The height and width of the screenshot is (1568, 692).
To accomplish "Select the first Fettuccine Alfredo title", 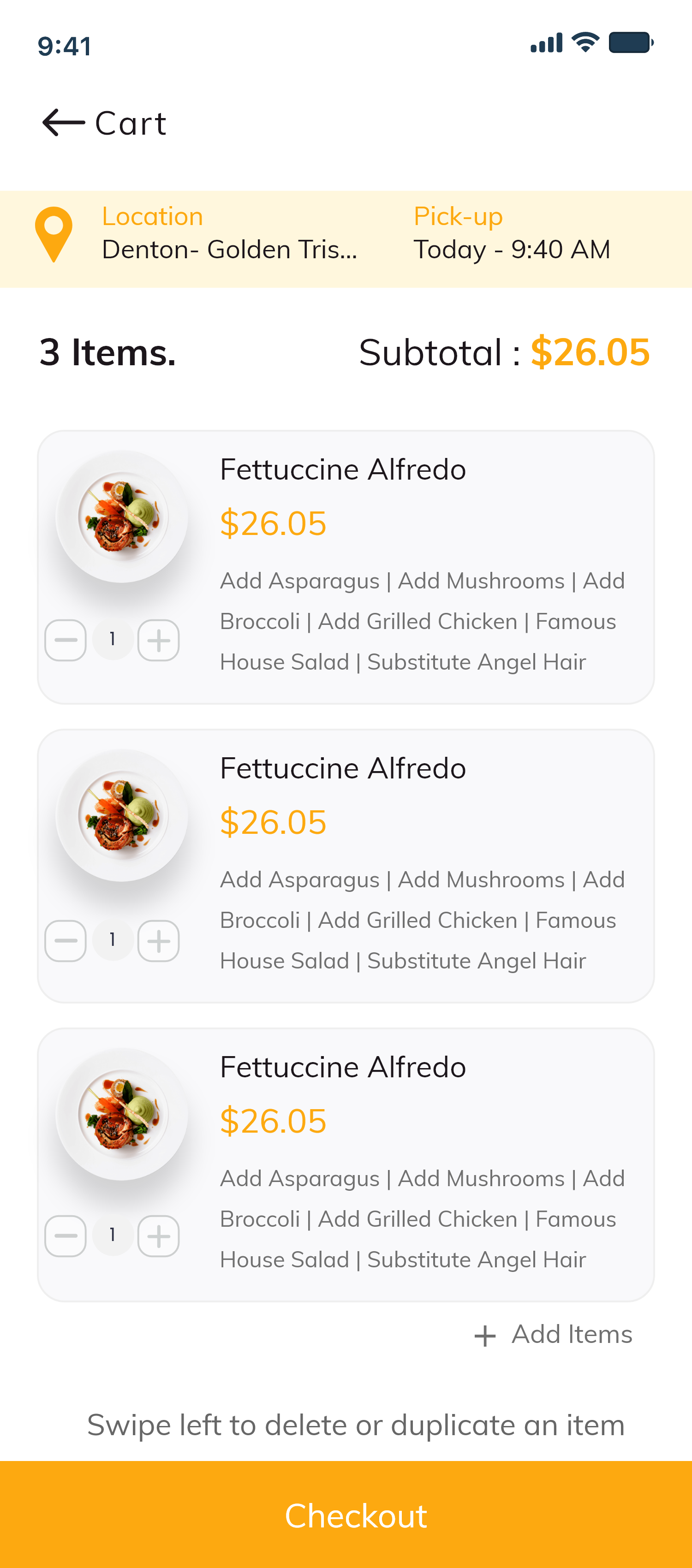I will pos(343,469).
